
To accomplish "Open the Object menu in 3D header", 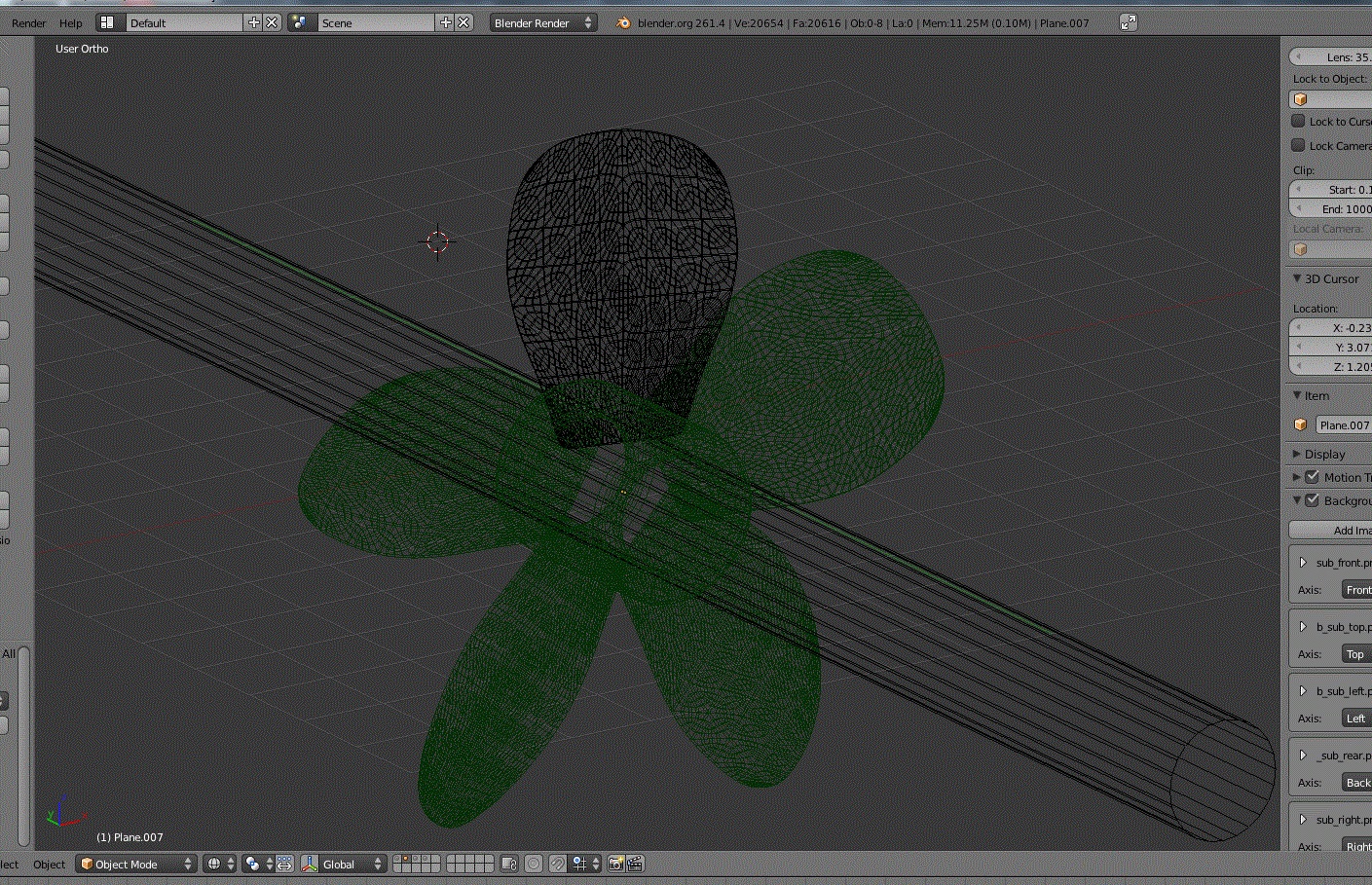I will 49,864.
